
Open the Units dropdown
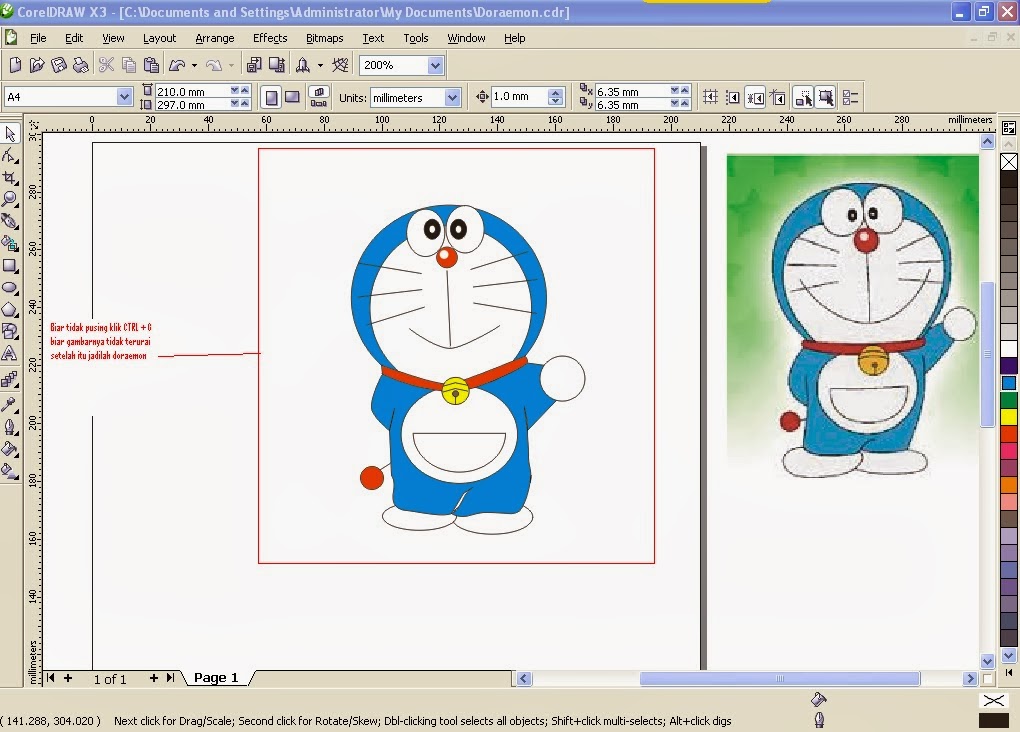452,98
